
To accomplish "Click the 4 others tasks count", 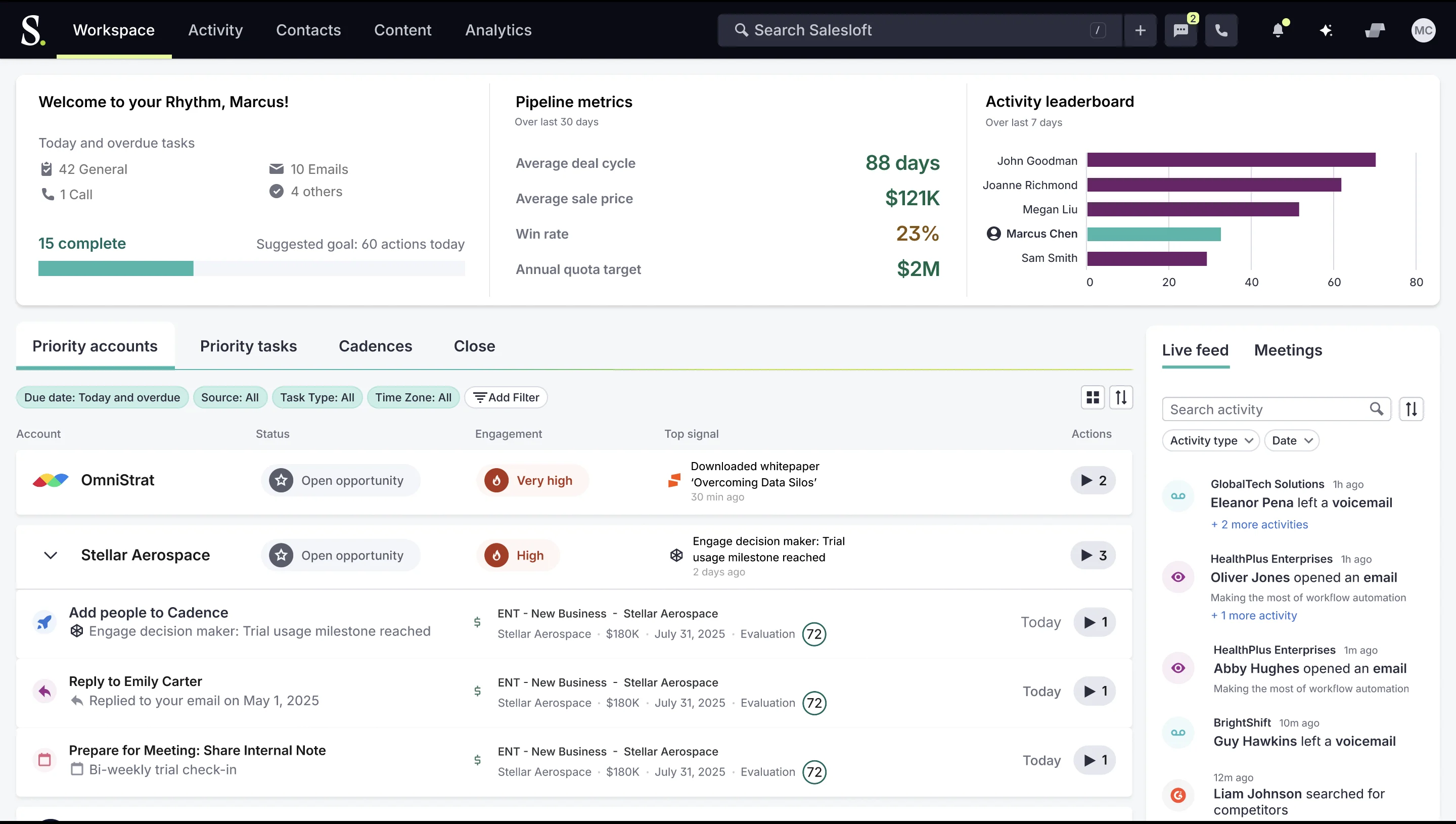I will coord(305,191).
